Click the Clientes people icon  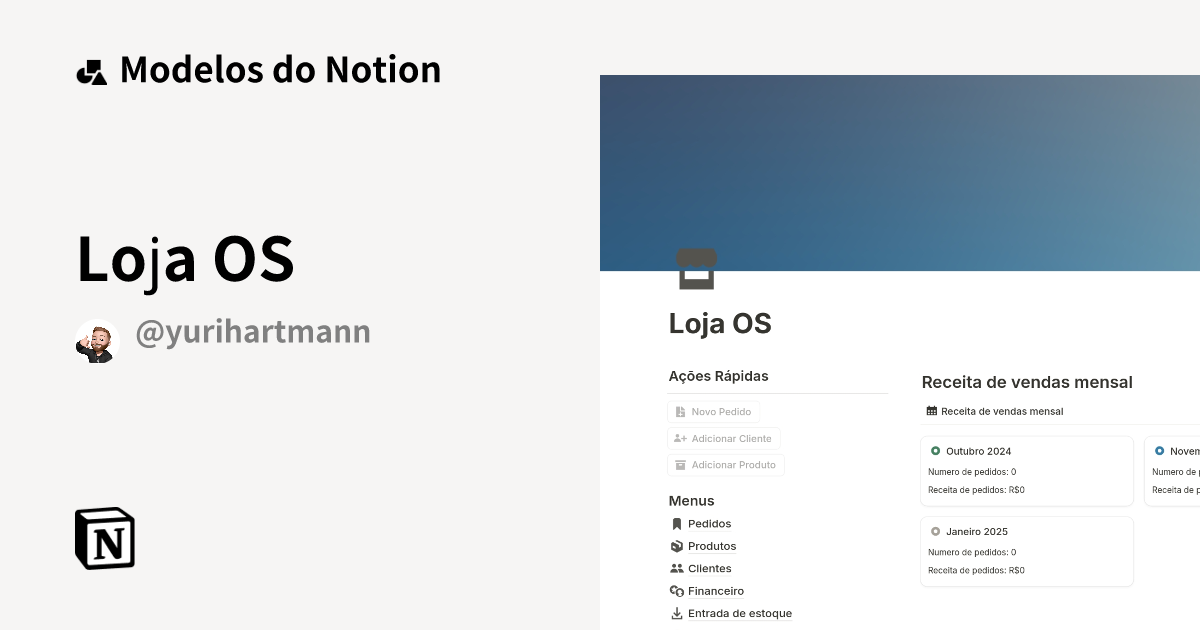tap(677, 568)
